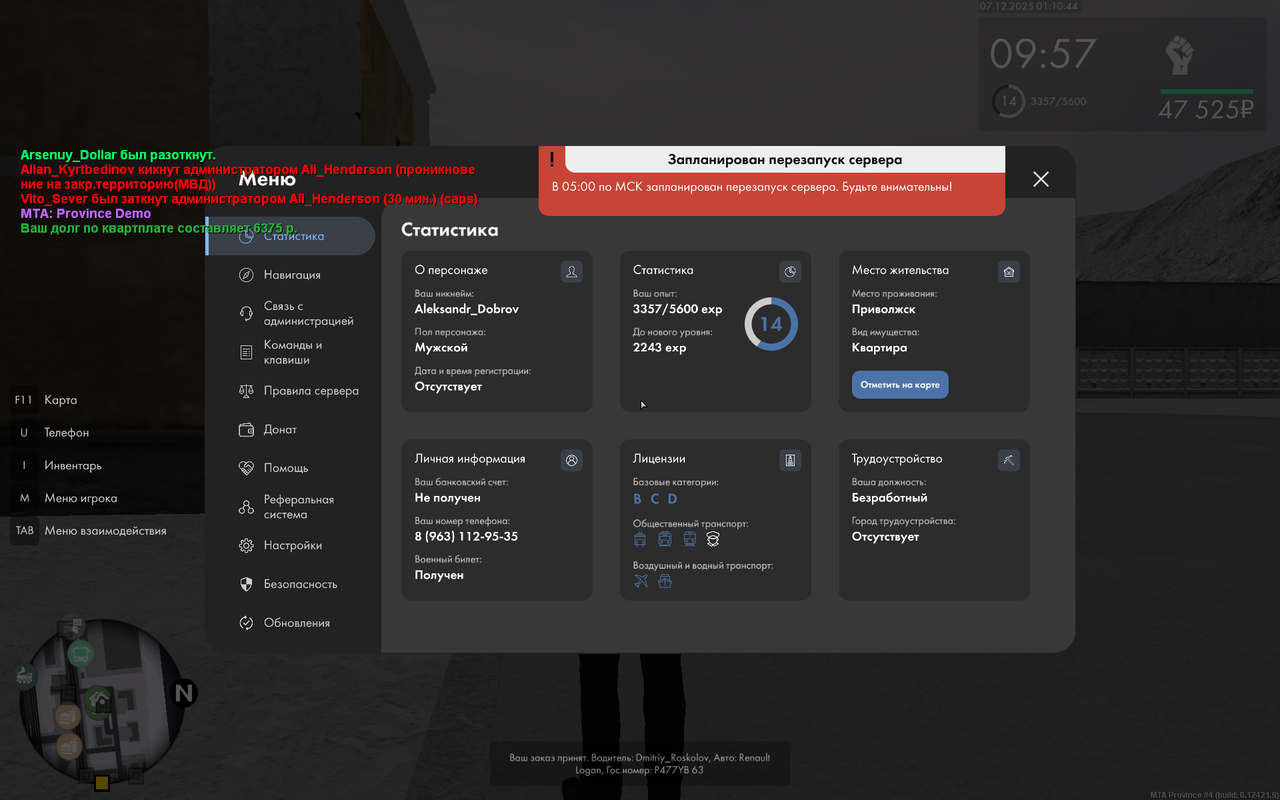The image size is (1280, 800).
Task: Open Навигация compass icon in sidebar
Action: 246,275
